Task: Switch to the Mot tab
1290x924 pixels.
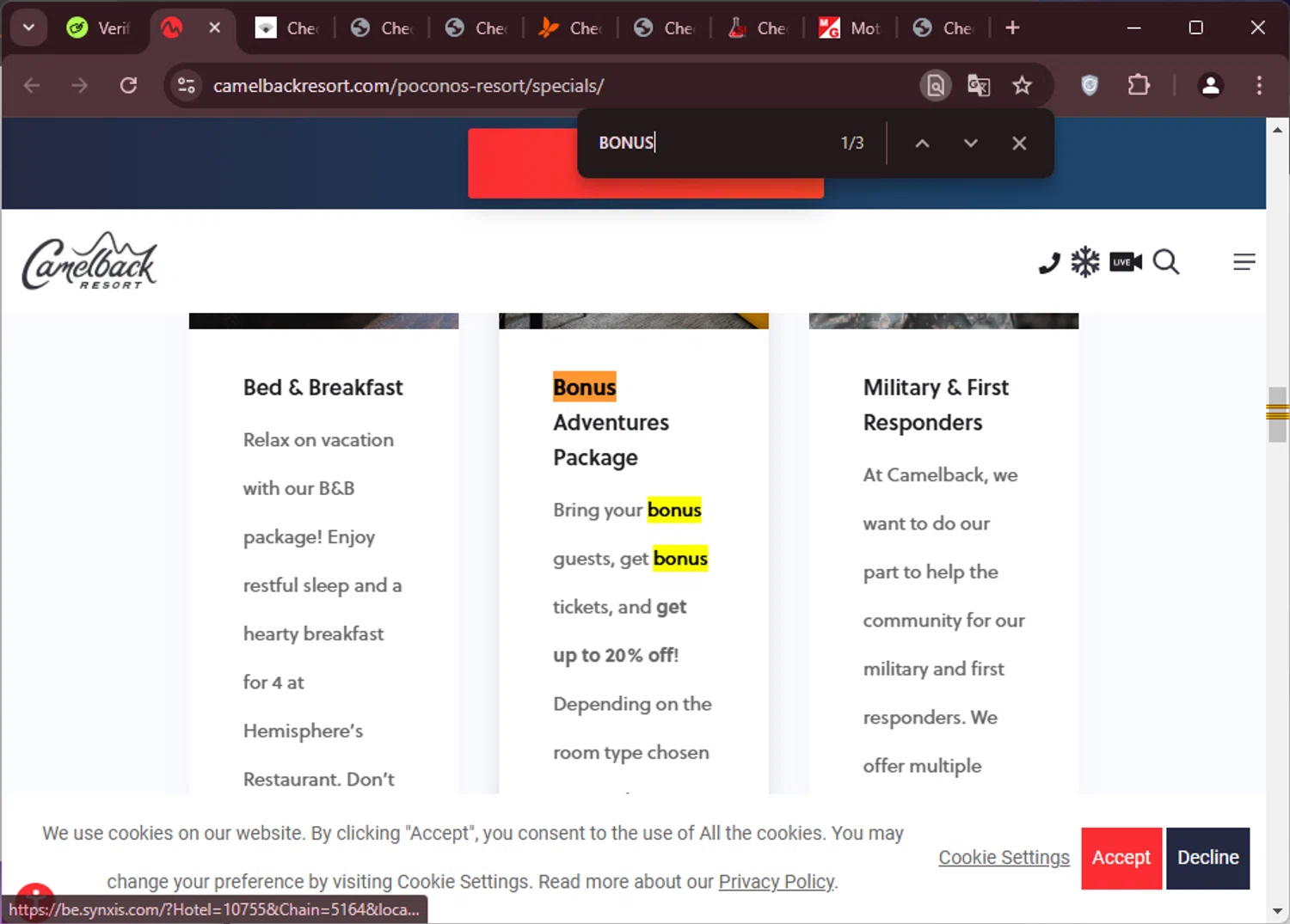Action: [x=849, y=28]
